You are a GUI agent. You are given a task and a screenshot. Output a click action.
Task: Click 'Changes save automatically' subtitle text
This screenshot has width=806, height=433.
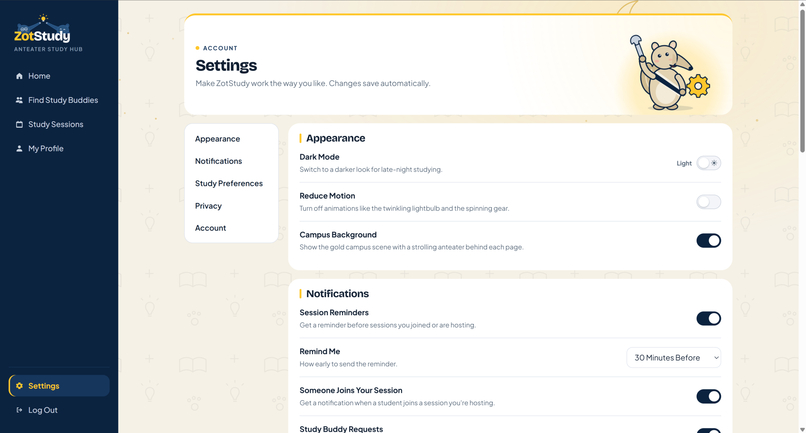(x=379, y=83)
